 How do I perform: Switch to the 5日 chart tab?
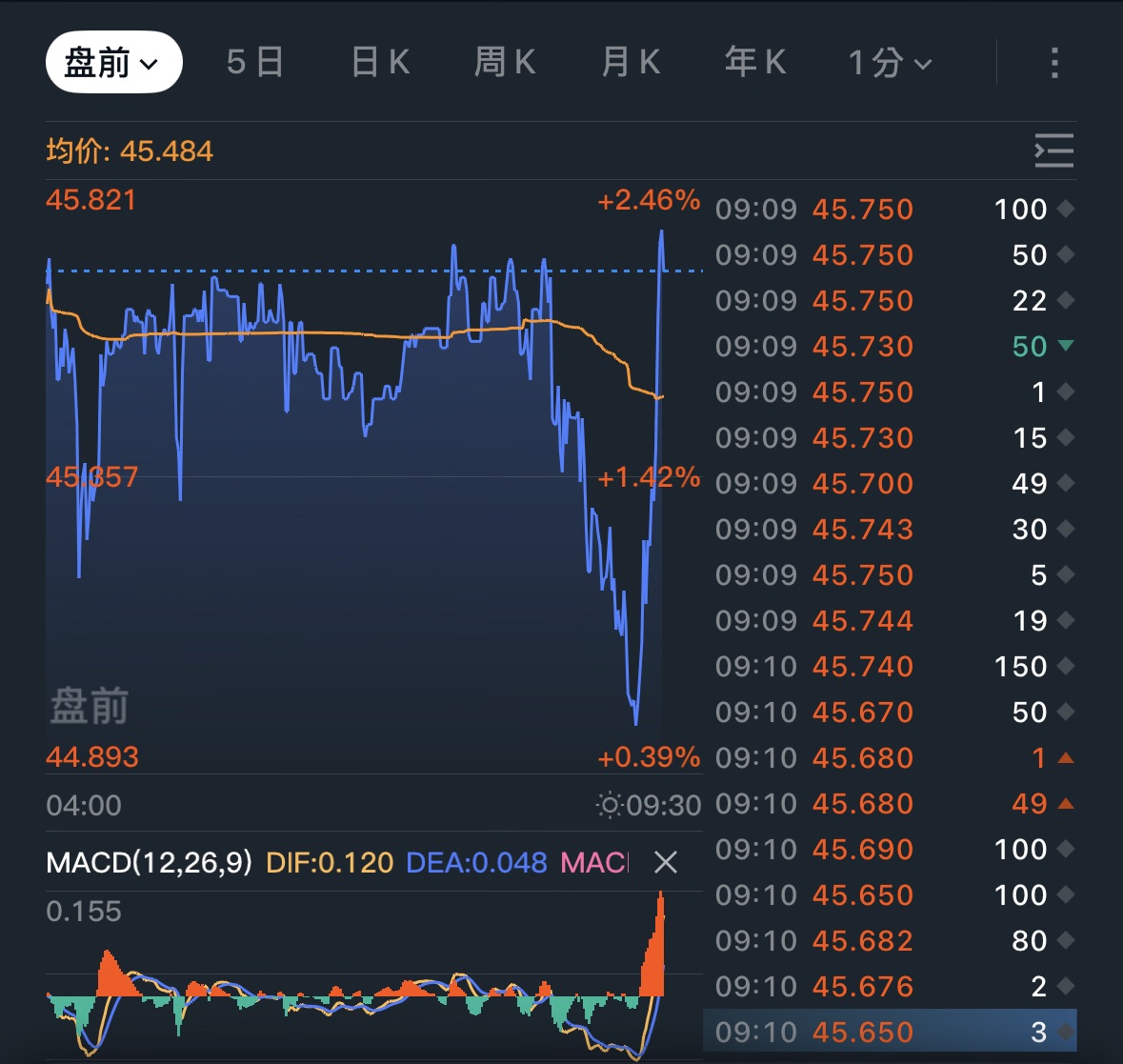(255, 62)
